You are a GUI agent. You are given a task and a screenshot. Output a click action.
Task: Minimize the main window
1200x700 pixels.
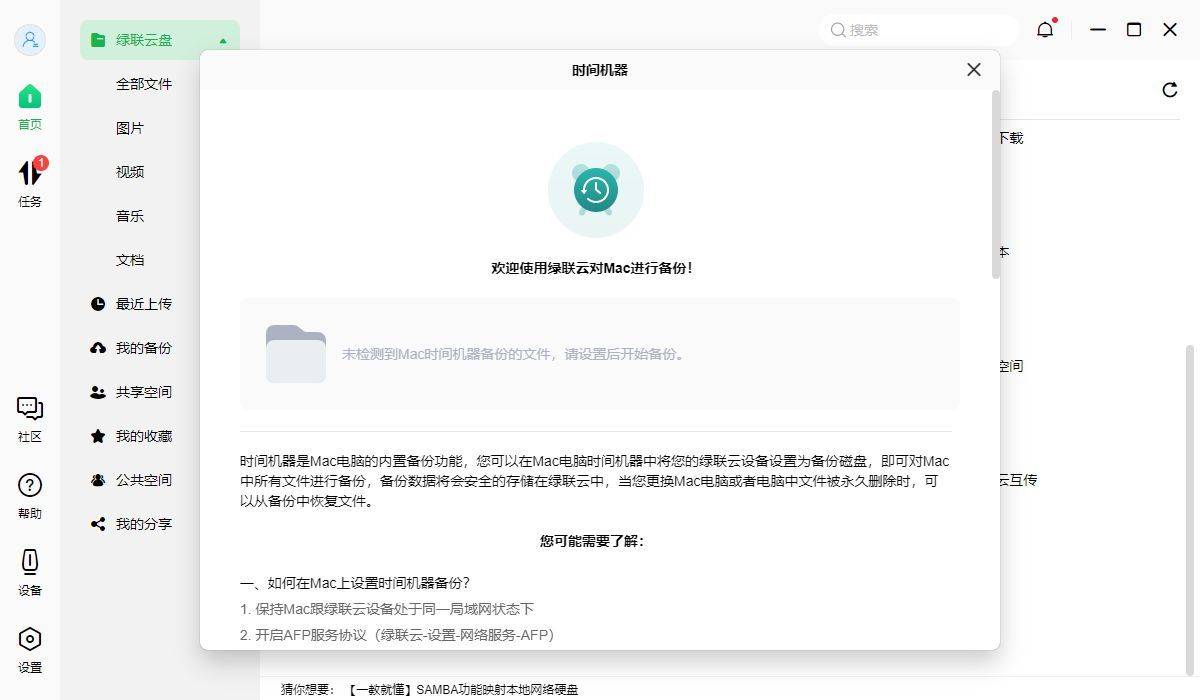pos(1098,29)
